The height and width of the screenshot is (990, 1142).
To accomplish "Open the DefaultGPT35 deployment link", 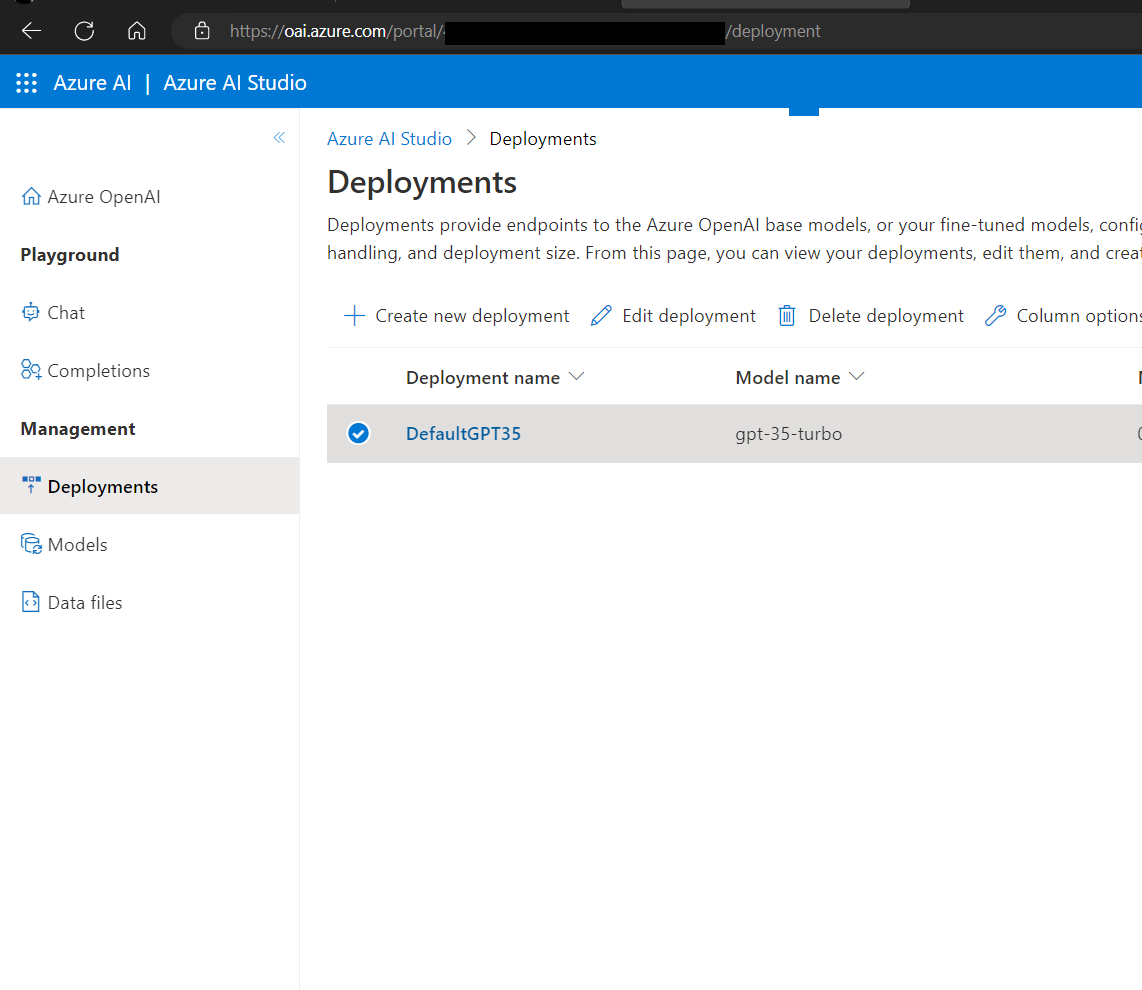I will tap(463, 434).
